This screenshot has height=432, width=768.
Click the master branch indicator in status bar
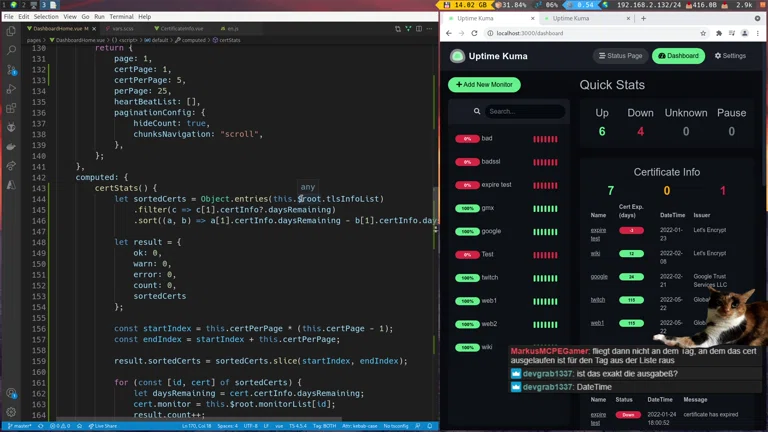click(20, 426)
